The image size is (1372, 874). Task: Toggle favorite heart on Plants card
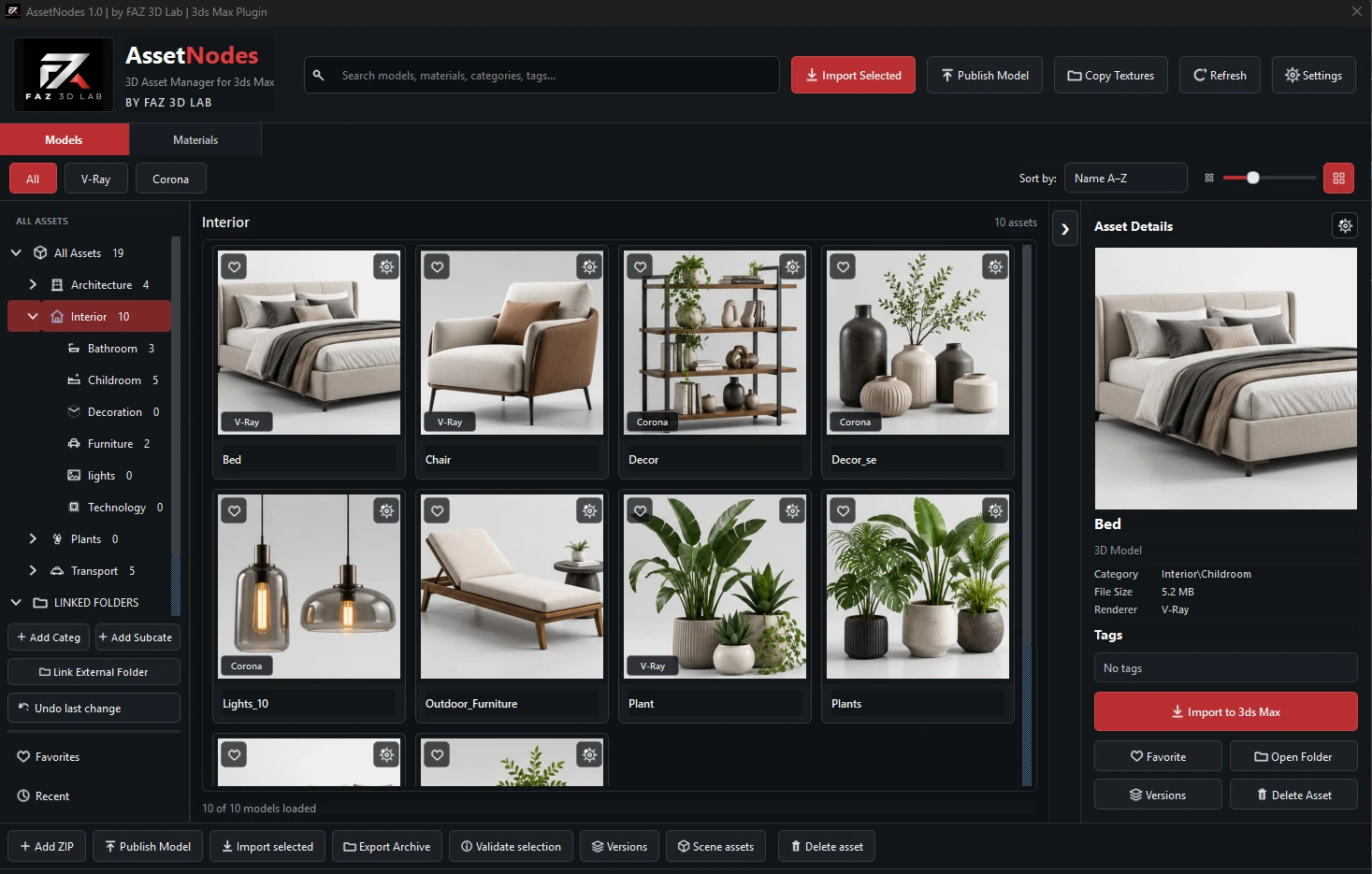(x=843, y=511)
